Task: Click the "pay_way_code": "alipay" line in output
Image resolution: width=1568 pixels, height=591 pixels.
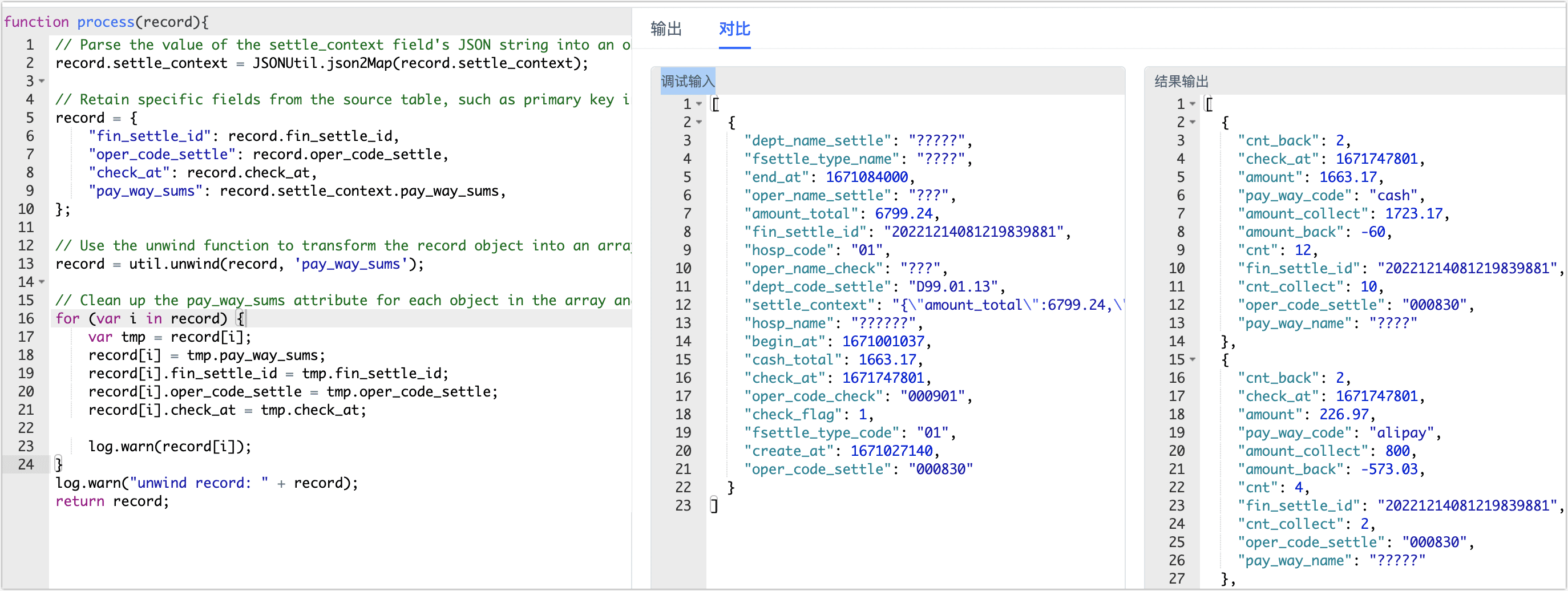Action: point(1339,433)
